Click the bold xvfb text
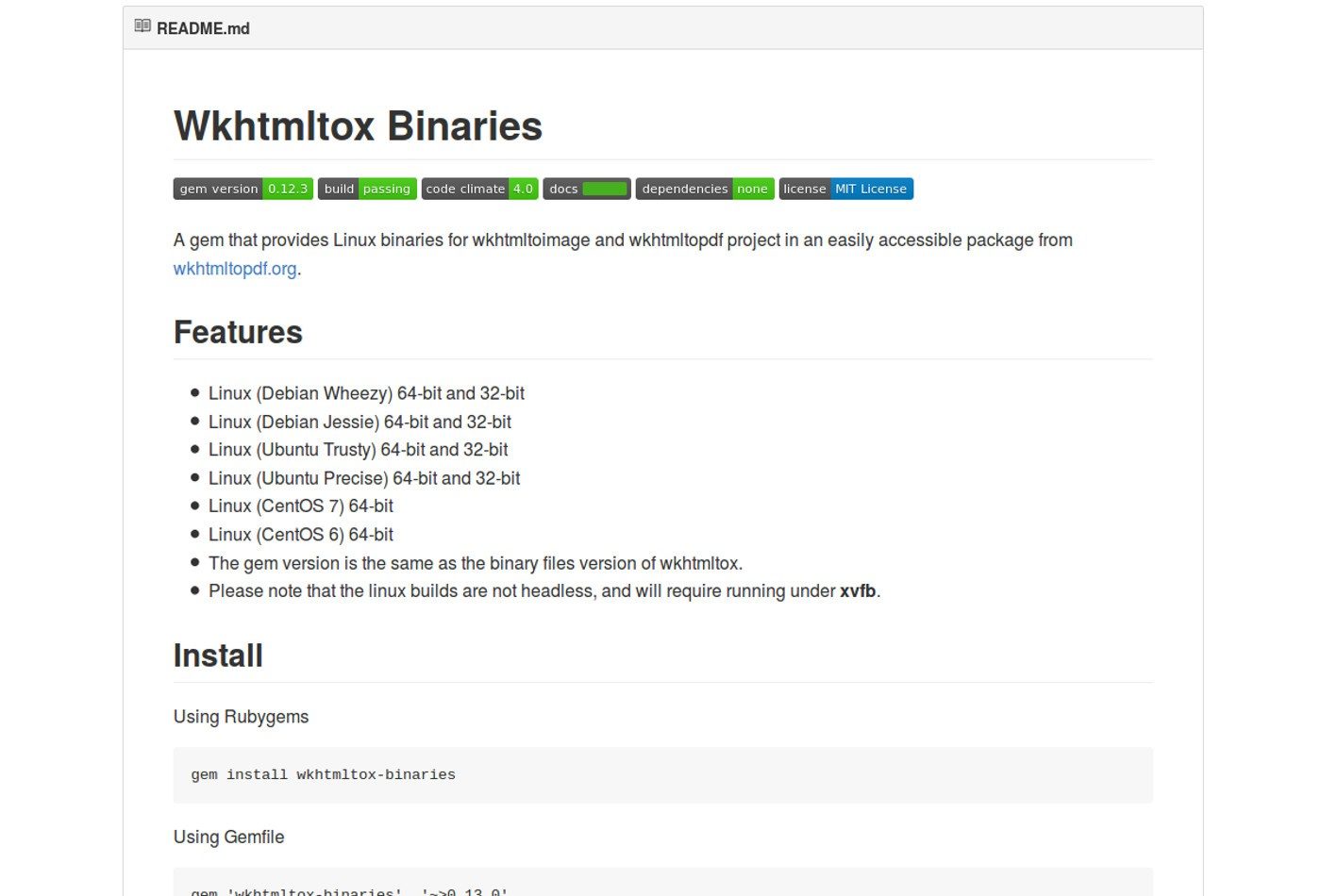1321x896 pixels. pos(858,591)
